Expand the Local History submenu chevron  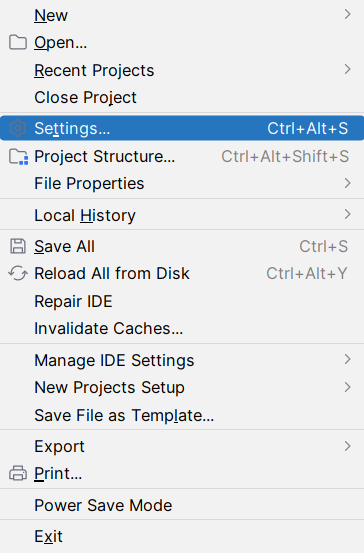coord(347,214)
